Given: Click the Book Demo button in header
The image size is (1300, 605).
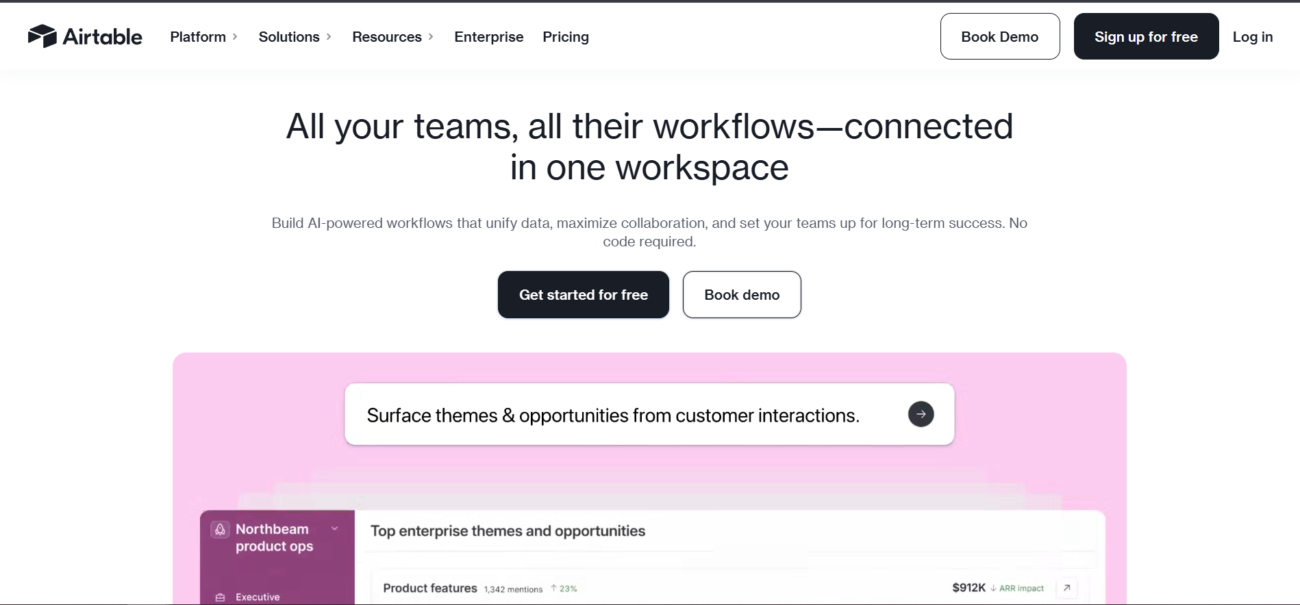Looking at the screenshot, I should click(999, 37).
